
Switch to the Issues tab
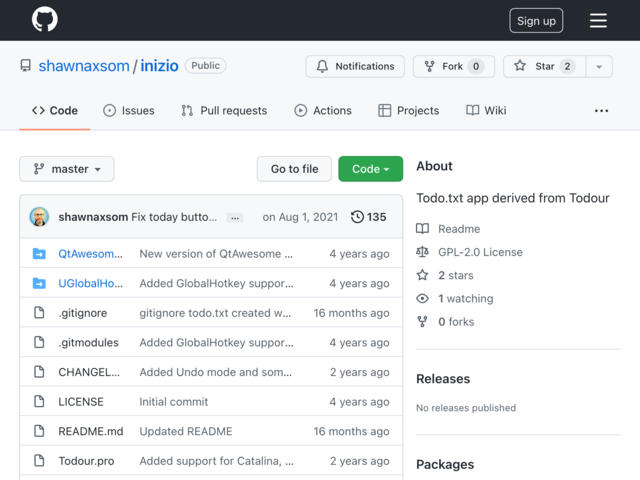pos(129,111)
